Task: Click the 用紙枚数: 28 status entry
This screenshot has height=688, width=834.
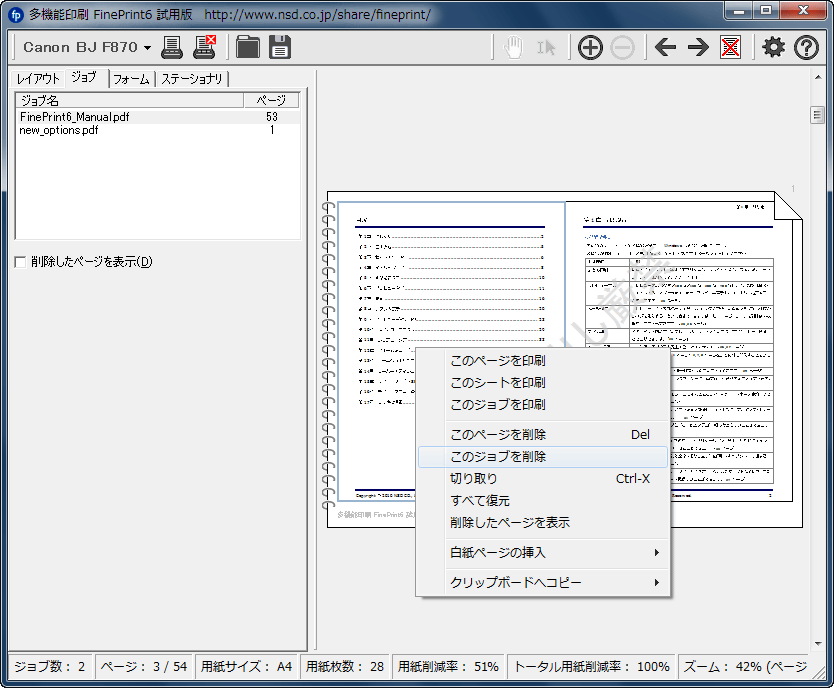Action: (345, 667)
